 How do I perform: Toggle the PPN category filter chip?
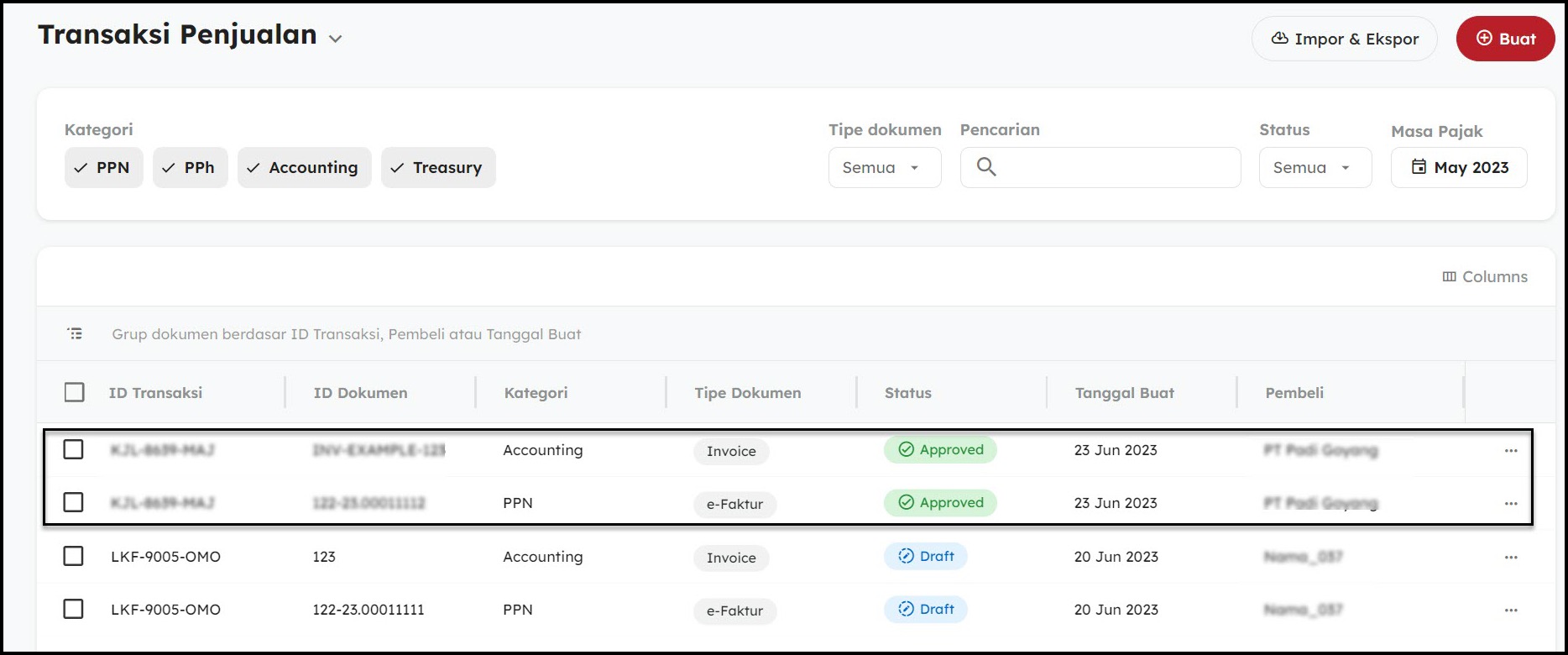(103, 168)
